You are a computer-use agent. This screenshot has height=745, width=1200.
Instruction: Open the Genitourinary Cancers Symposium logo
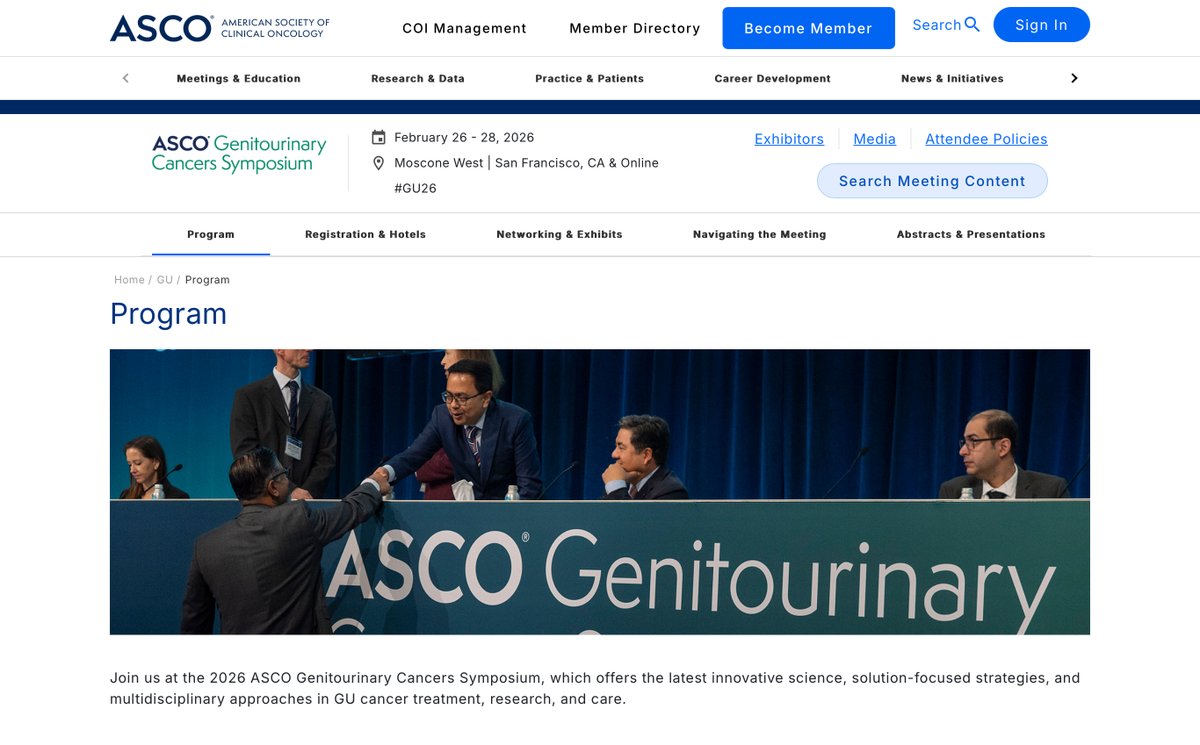point(239,154)
